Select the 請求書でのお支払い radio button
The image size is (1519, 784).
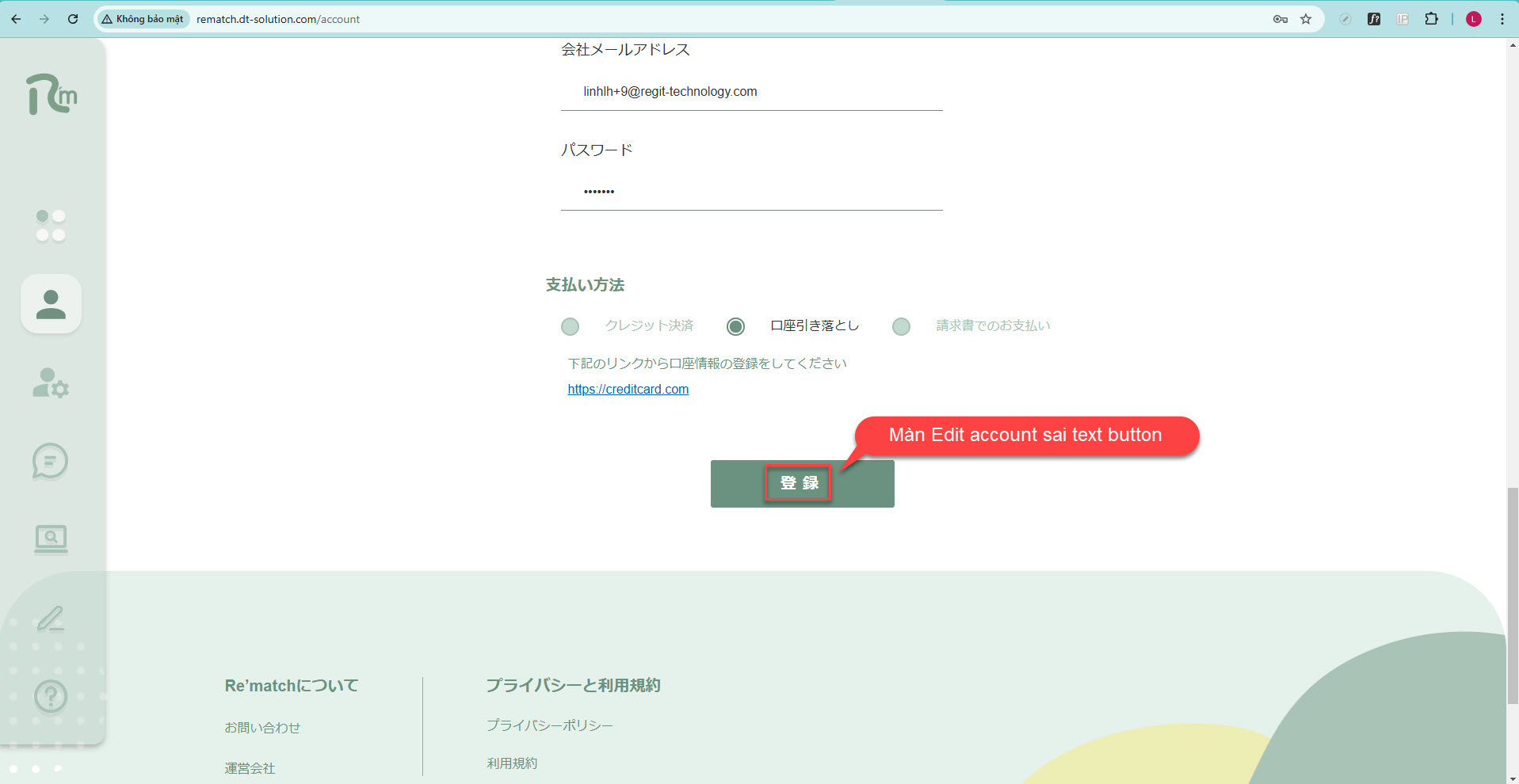coord(901,326)
